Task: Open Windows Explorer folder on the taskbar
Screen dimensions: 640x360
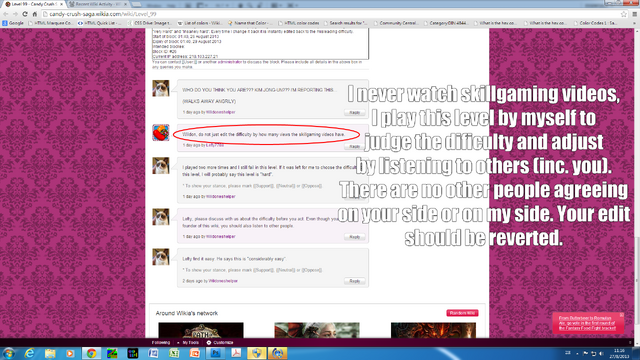Action: pyautogui.click(x=50, y=353)
